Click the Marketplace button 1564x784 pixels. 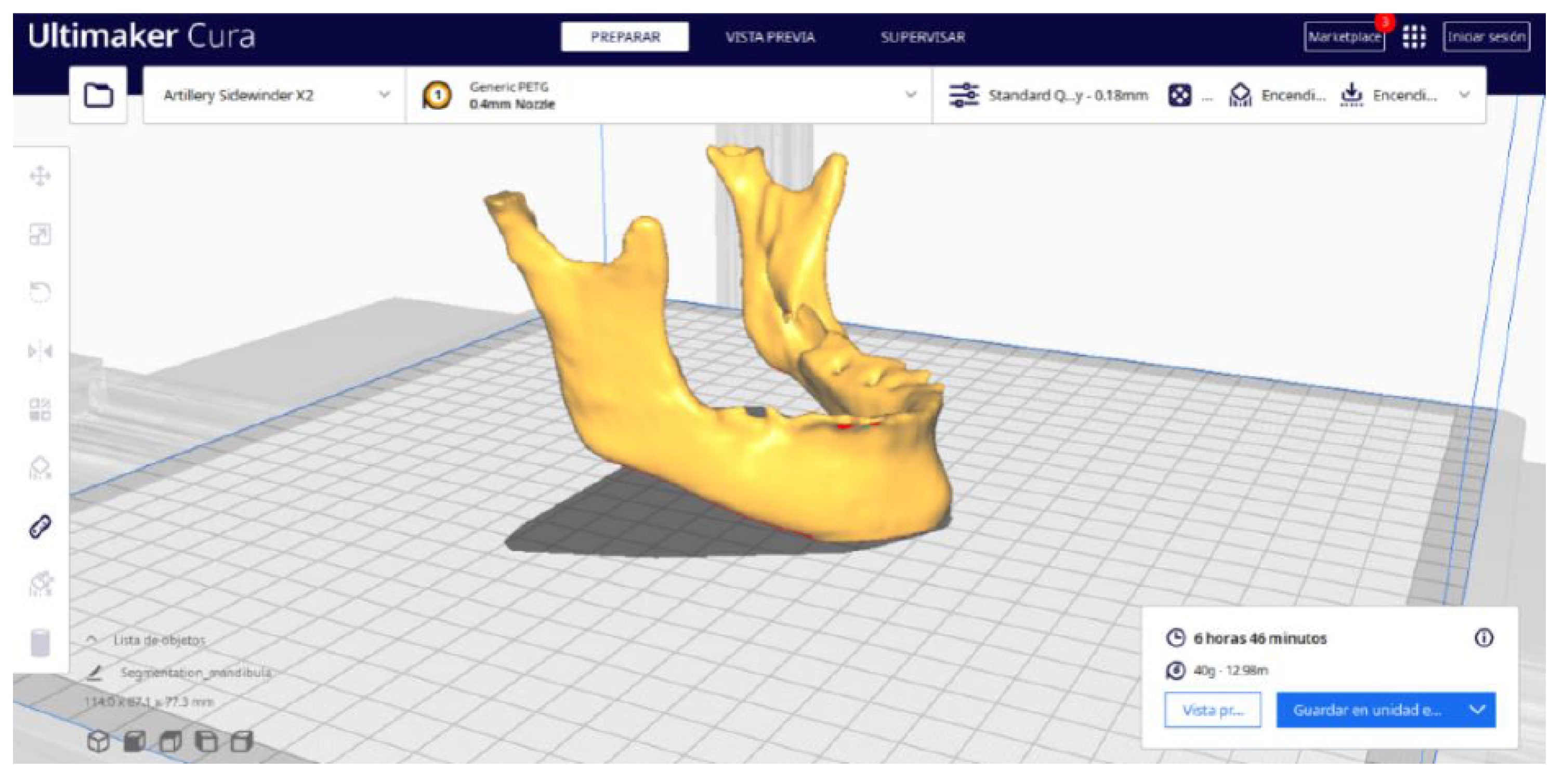pyautogui.click(x=1344, y=37)
